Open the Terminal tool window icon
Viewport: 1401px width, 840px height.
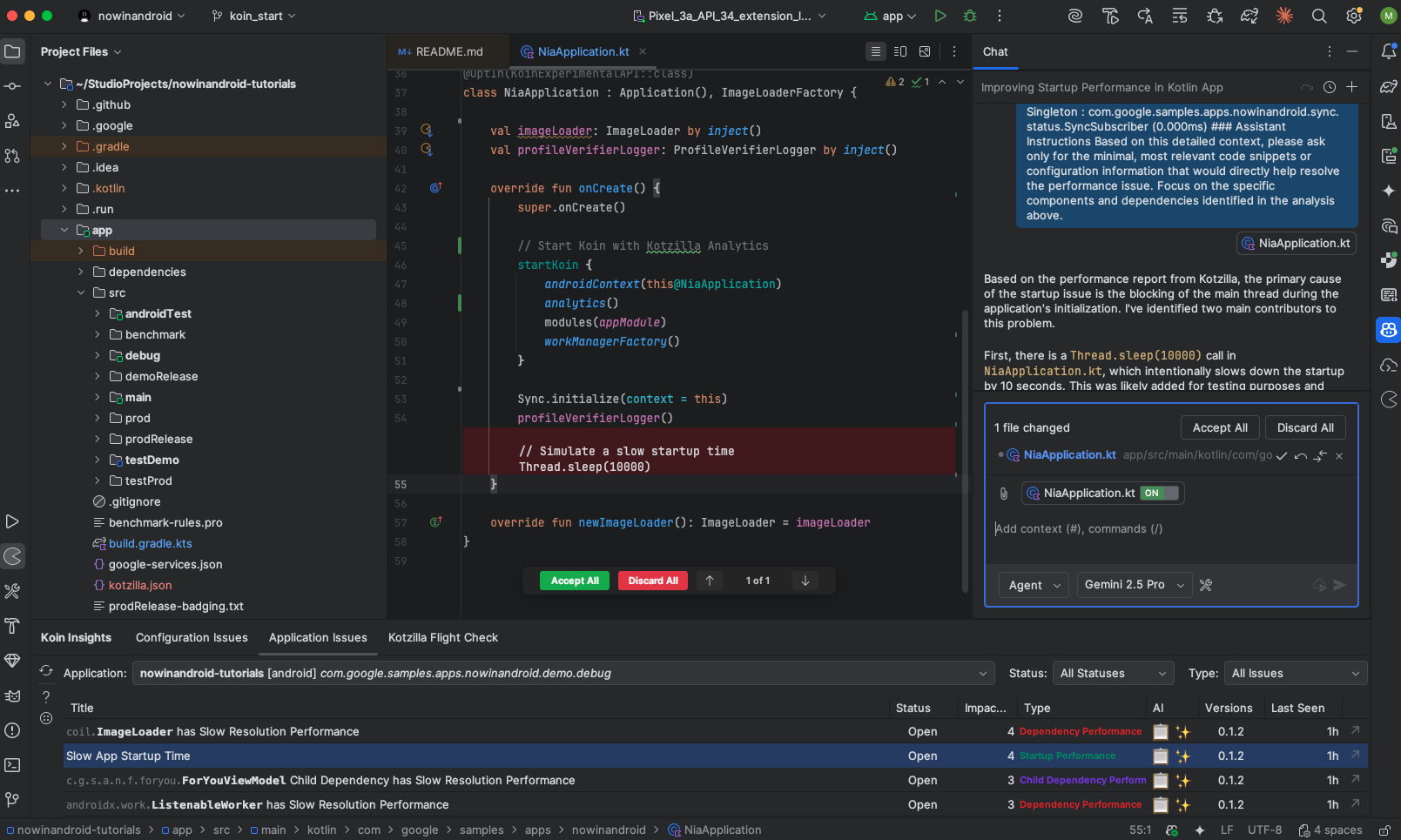12,765
